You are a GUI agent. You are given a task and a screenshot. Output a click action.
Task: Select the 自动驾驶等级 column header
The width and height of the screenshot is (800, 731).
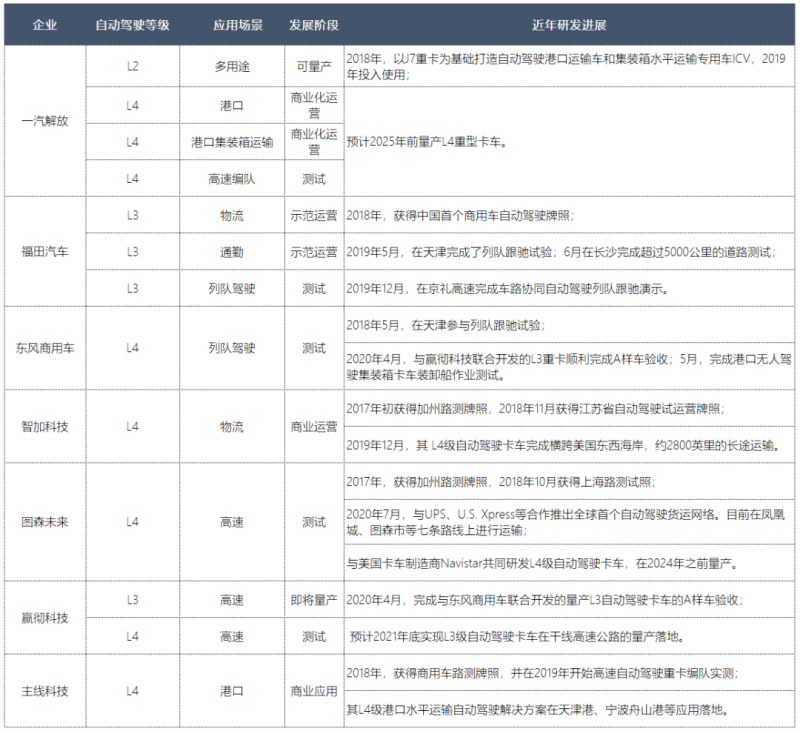(132, 23)
